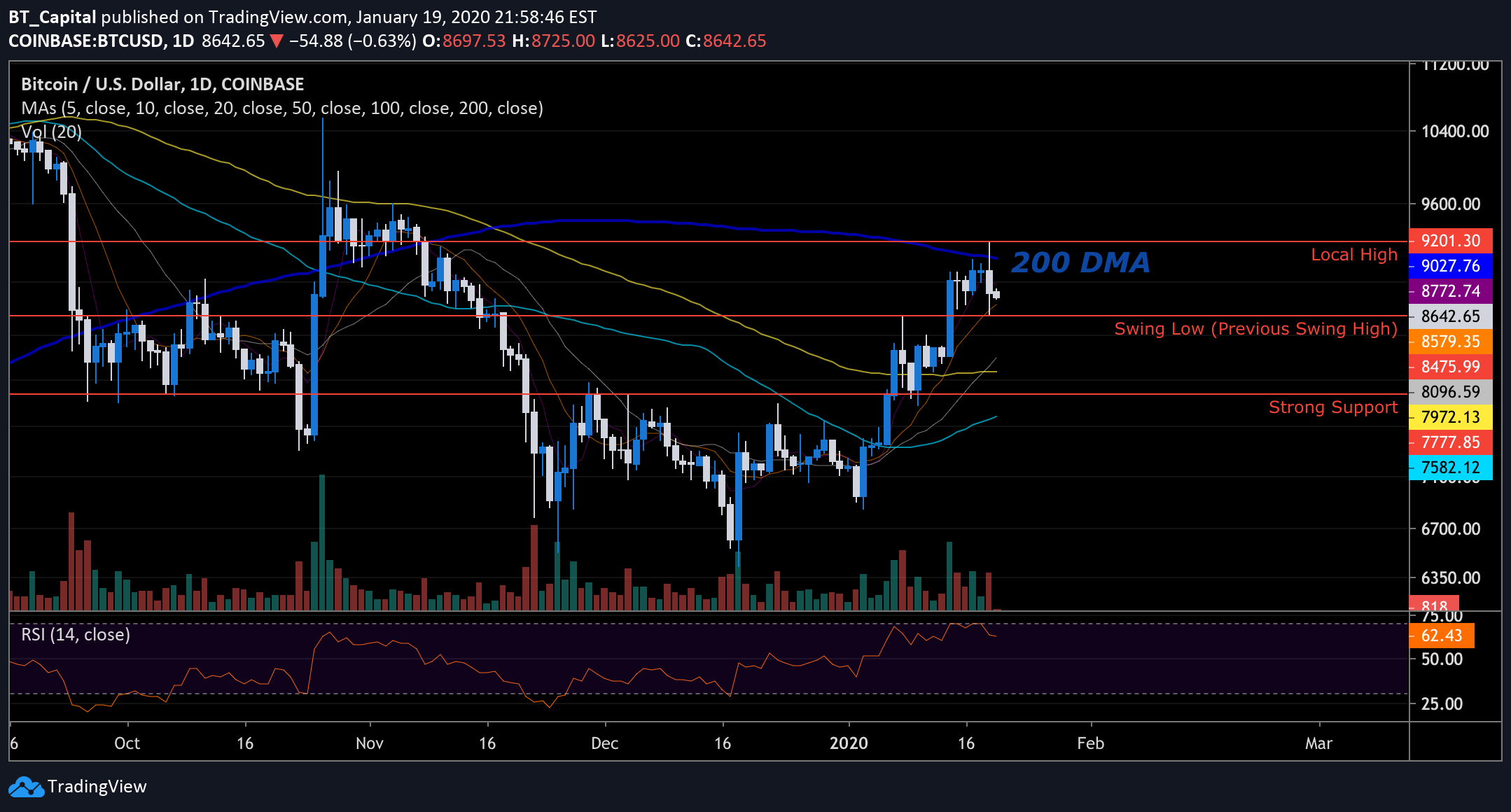Click the Oct date on the time axis

pos(127,743)
